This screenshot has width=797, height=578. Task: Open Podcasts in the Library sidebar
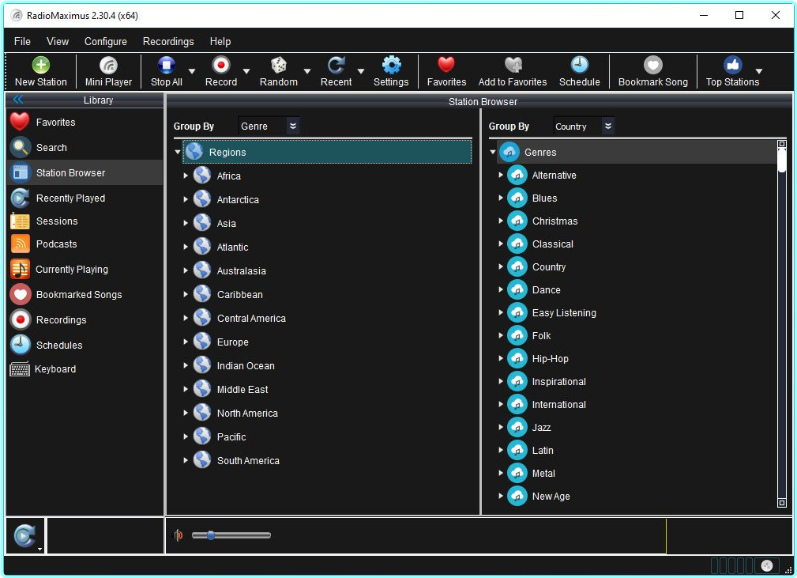(x=84, y=244)
